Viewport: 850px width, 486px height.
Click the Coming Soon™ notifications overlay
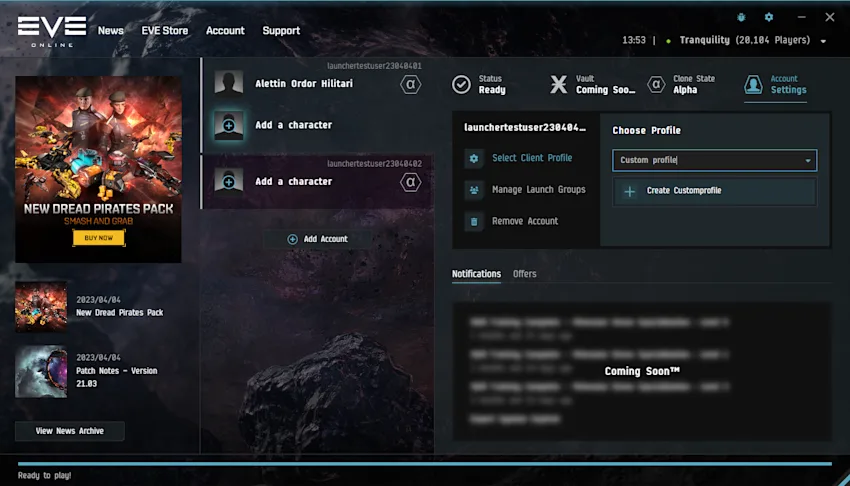pyautogui.click(x=642, y=371)
